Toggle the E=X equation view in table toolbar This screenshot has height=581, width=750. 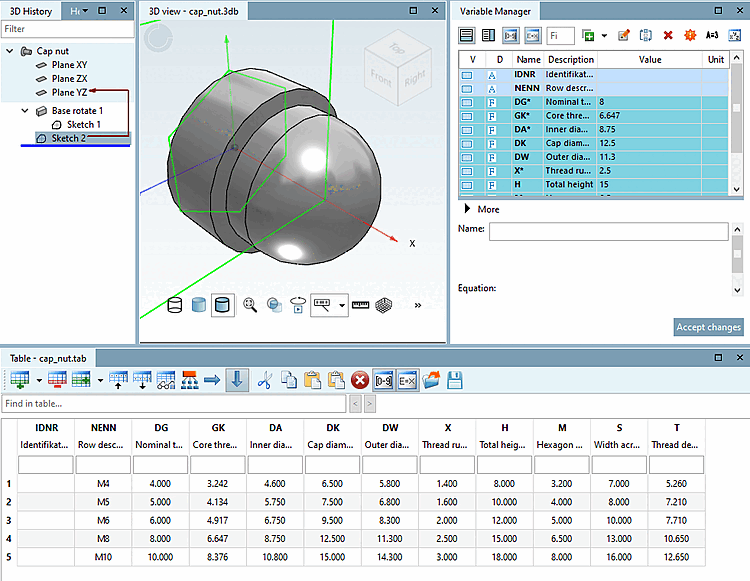click(x=407, y=380)
